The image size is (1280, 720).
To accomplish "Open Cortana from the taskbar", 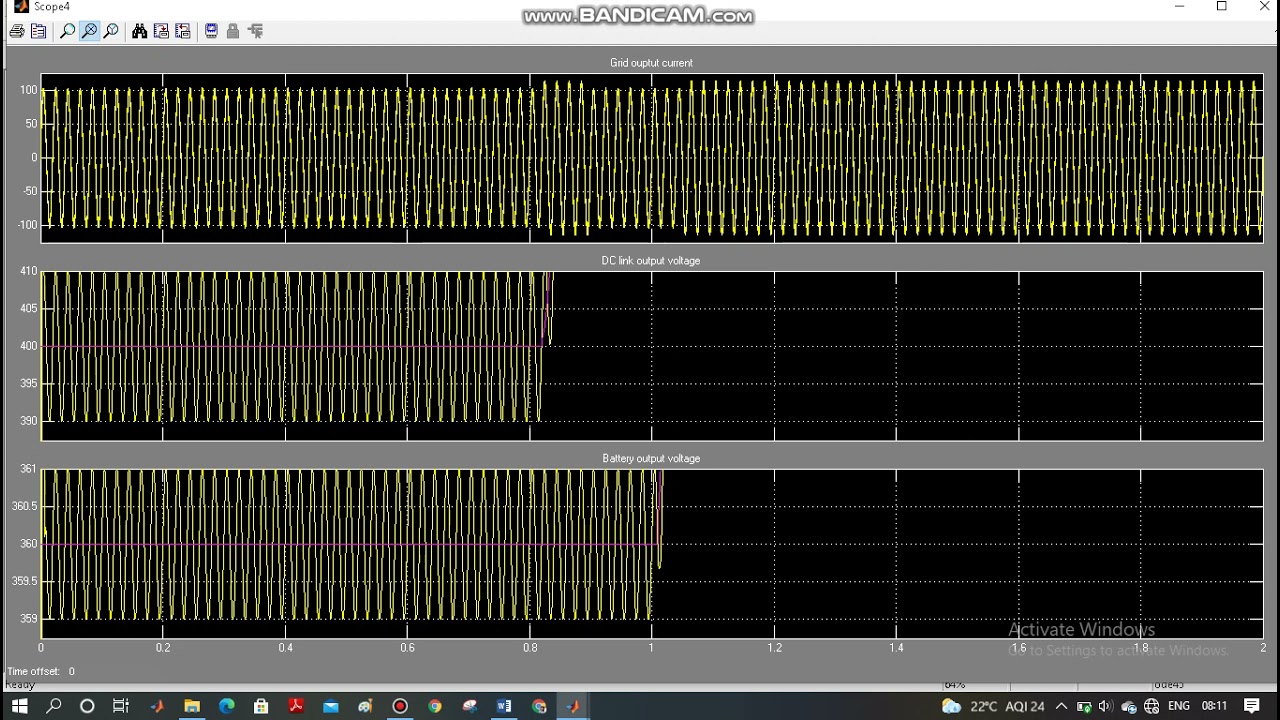I will pyautogui.click(x=87, y=706).
